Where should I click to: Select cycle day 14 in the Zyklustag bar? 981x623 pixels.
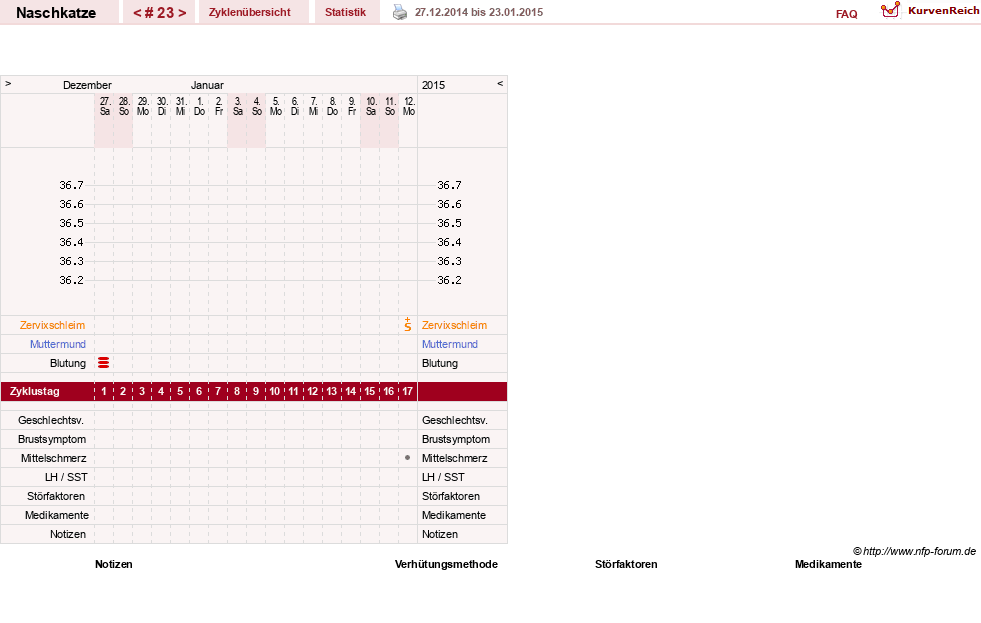[x=350, y=392]
